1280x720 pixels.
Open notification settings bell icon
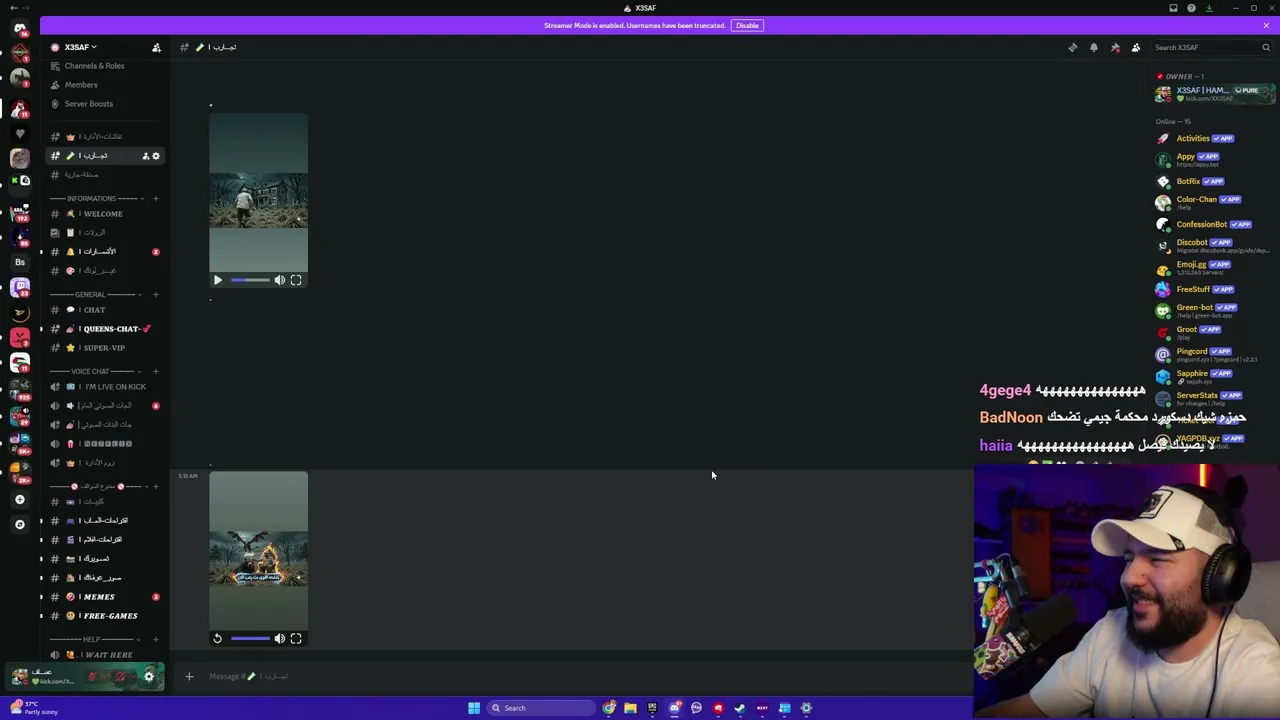click(x=1094, y=47)
